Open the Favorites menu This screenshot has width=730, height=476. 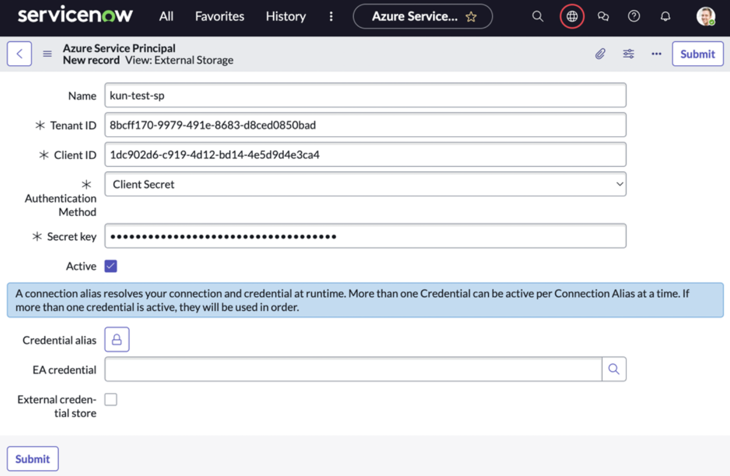(x=219, y=16)
